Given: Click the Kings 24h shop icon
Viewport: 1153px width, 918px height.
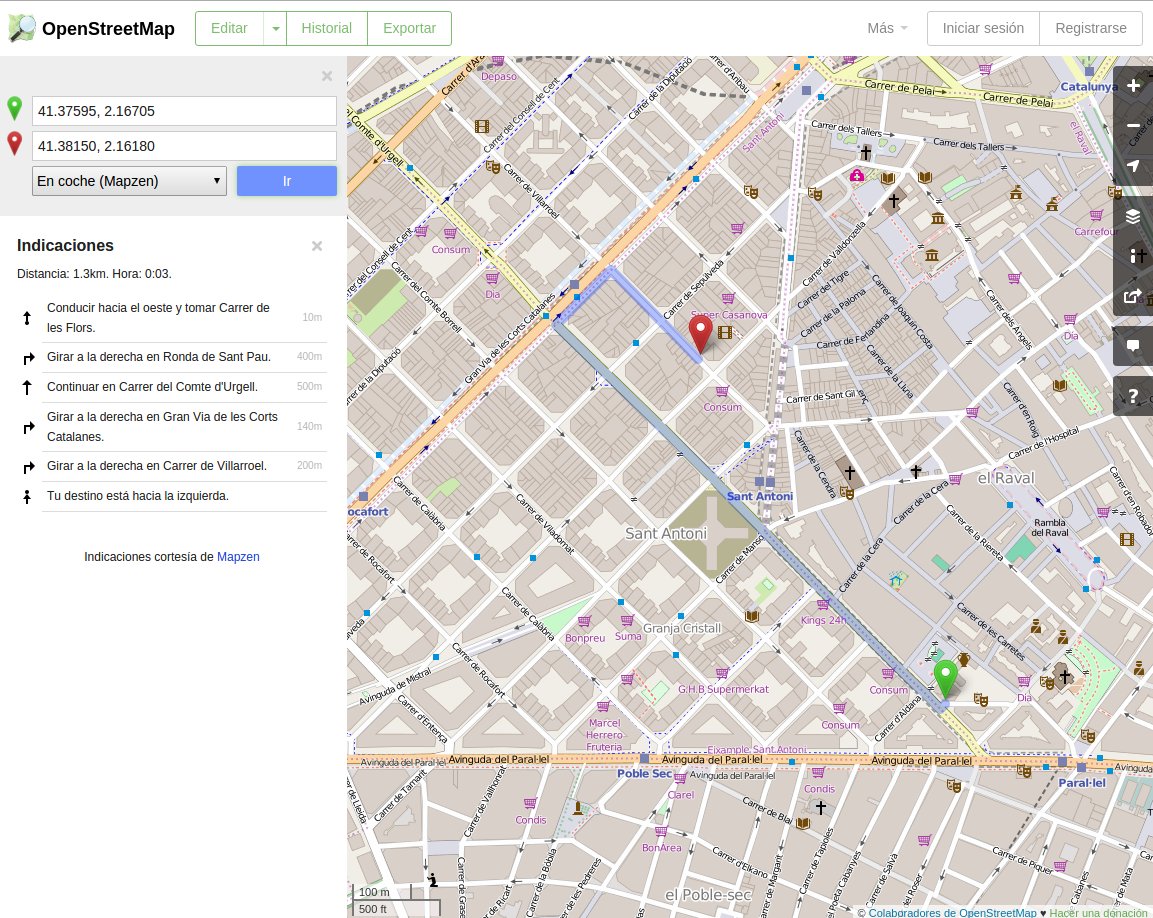Looking at the screenshot, I should tap(823, 605).
